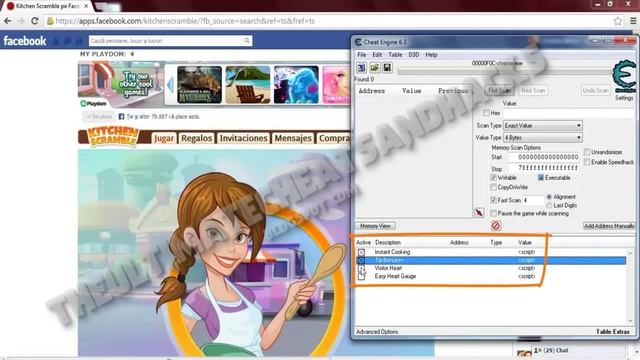Image resolution: width=640 pixels, height=360 pixels.
Task: Click the Cheat Engine logo icon
Action: pos(624,76)
